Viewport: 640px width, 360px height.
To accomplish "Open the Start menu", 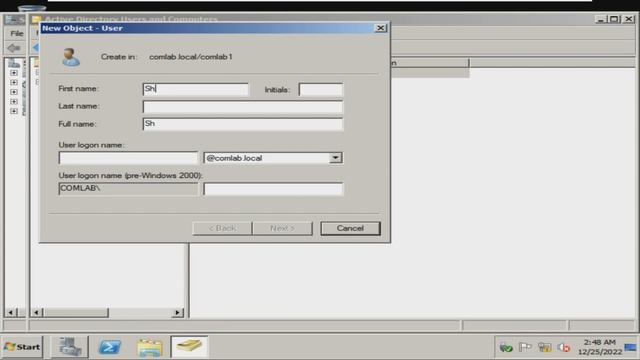I will tap(22, 347).
